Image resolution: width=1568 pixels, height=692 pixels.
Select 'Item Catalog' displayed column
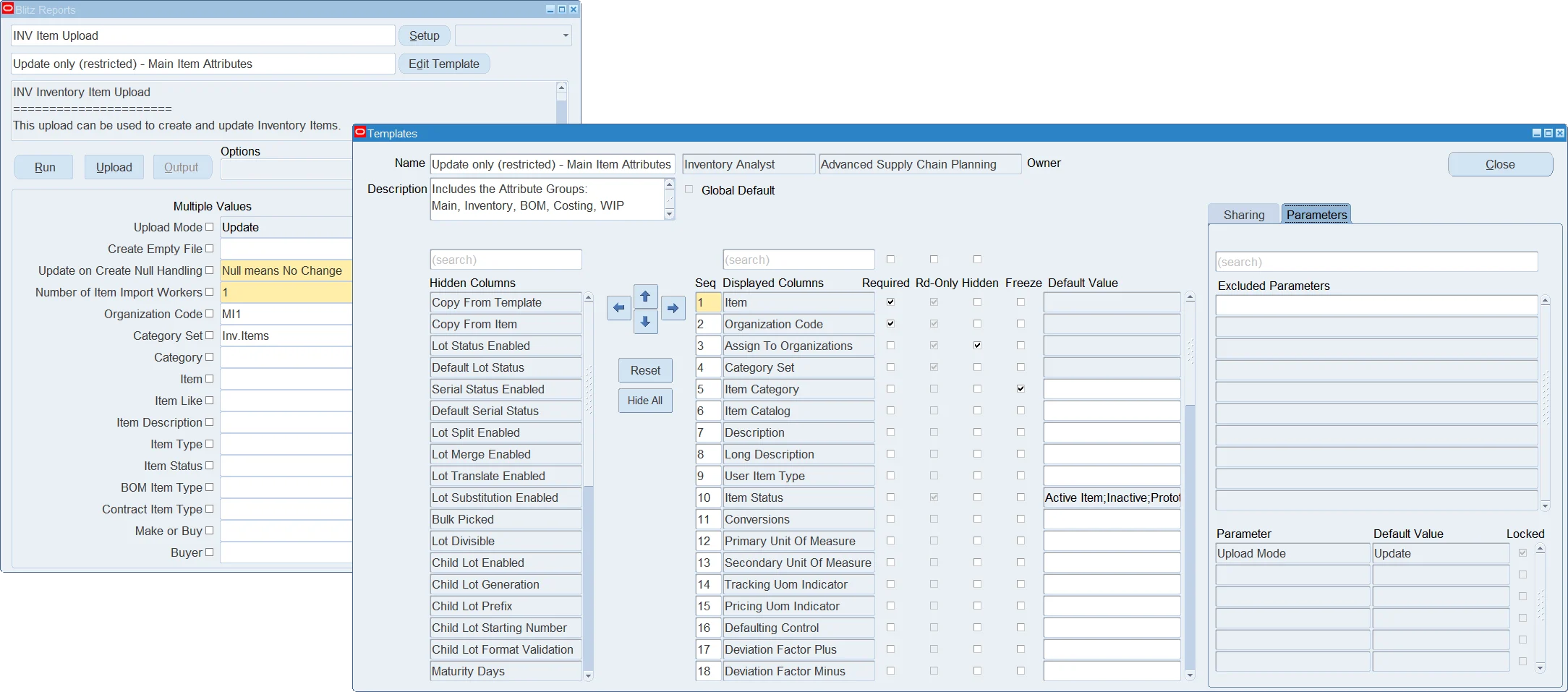pyautogui.click(x=798, y=411)
